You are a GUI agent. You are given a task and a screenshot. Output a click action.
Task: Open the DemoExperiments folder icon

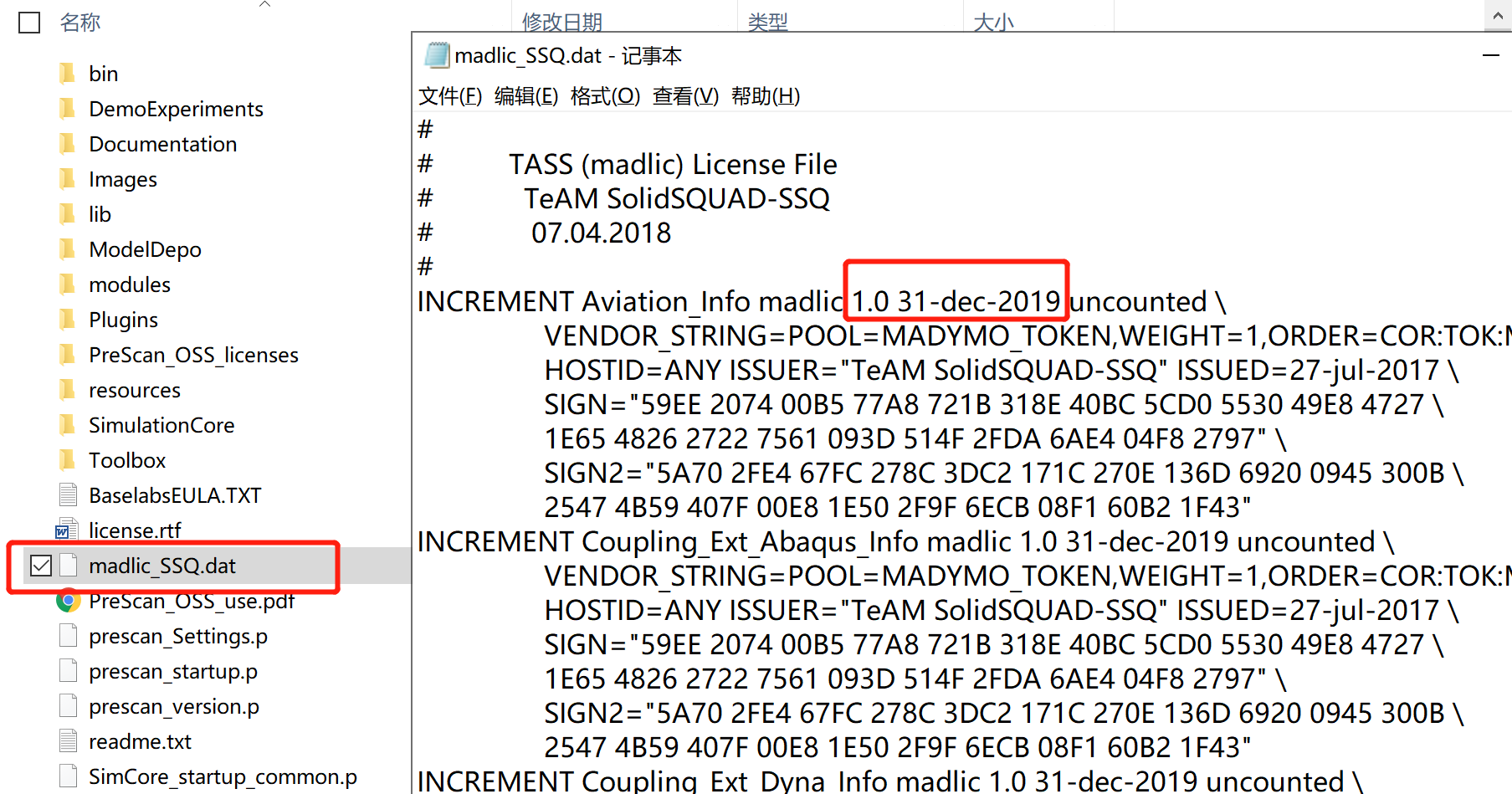68,109
